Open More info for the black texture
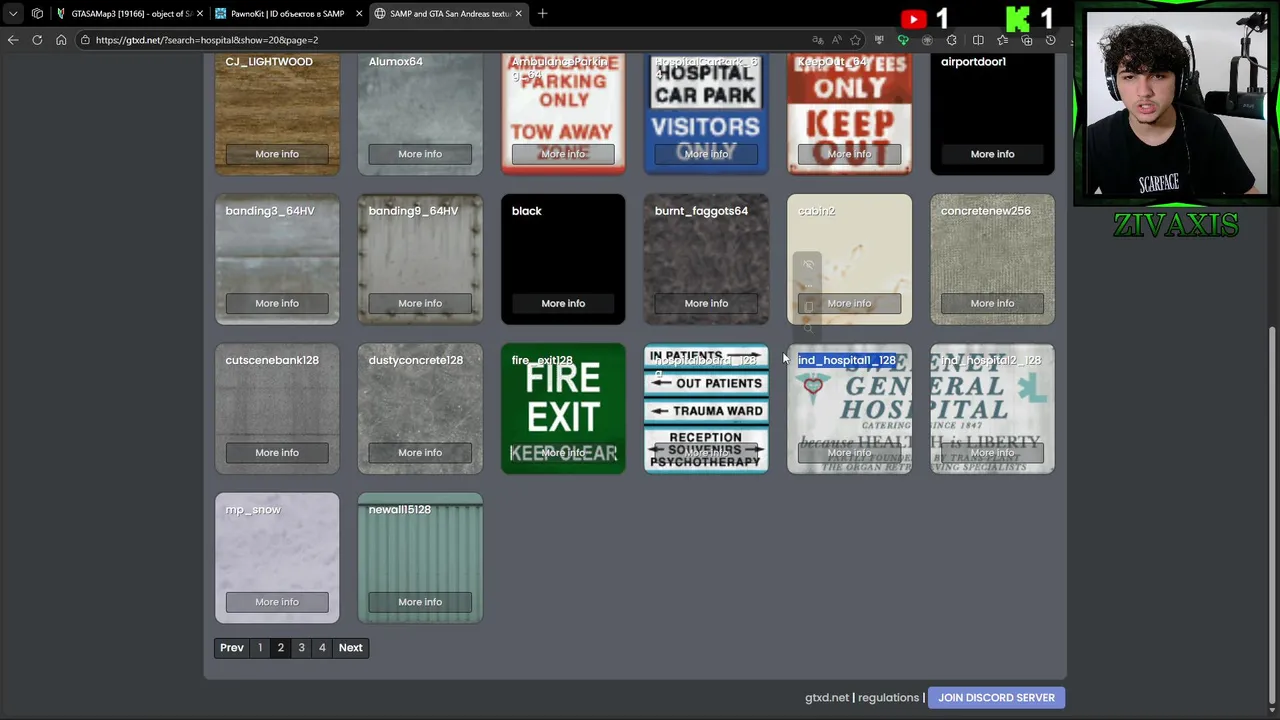The width and height of the screenshot is (1280, 720). (x=563, y=303)
